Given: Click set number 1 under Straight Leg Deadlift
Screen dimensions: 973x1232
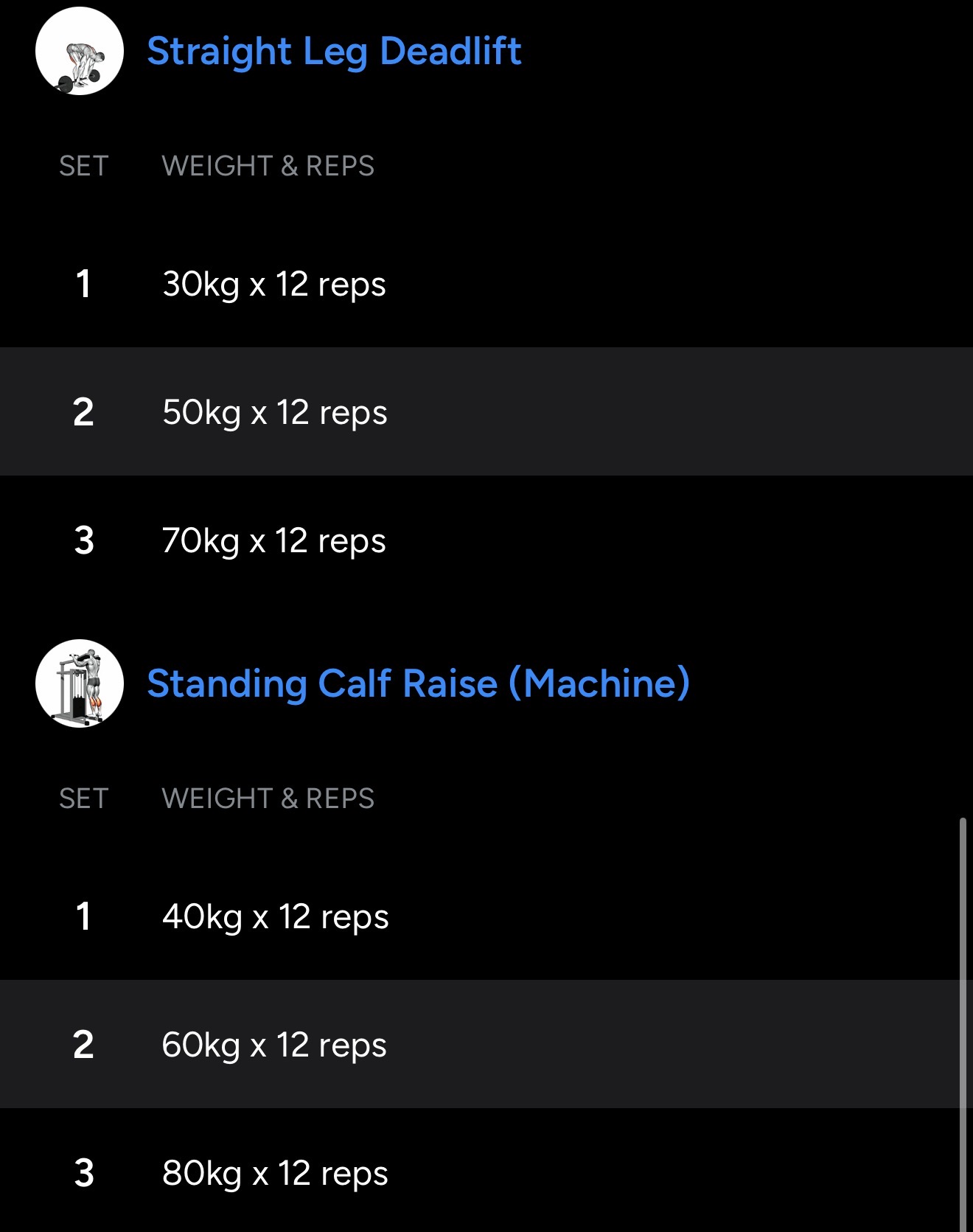Looking at the screenshot, I should tap(83, 285).
